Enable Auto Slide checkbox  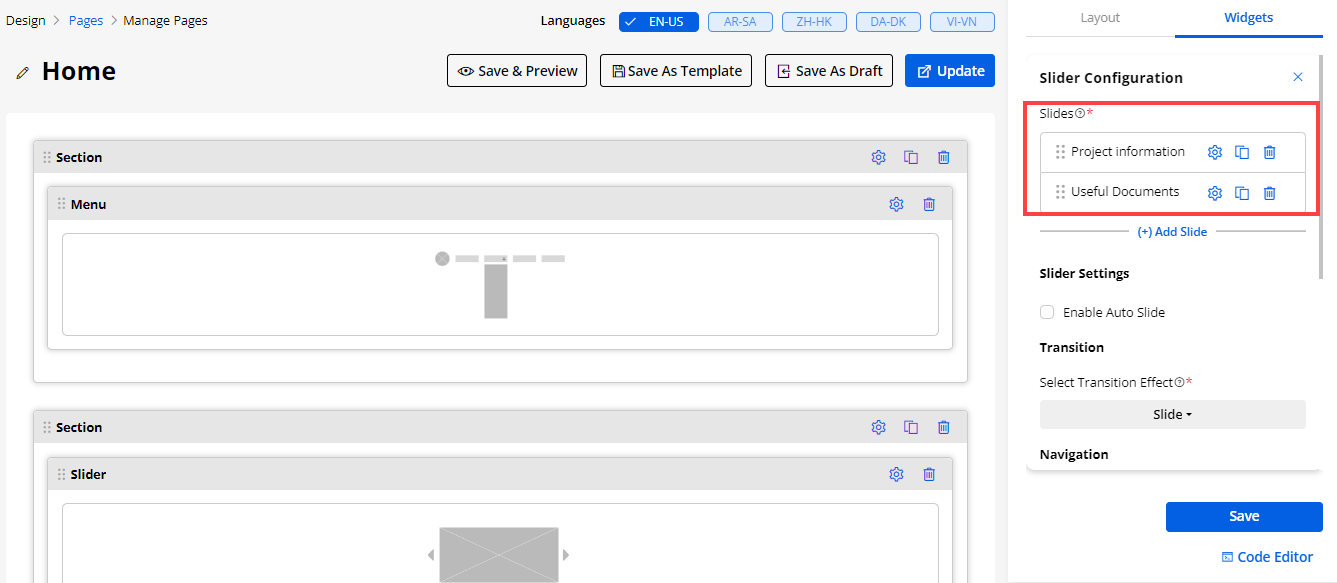[1047, 312]
